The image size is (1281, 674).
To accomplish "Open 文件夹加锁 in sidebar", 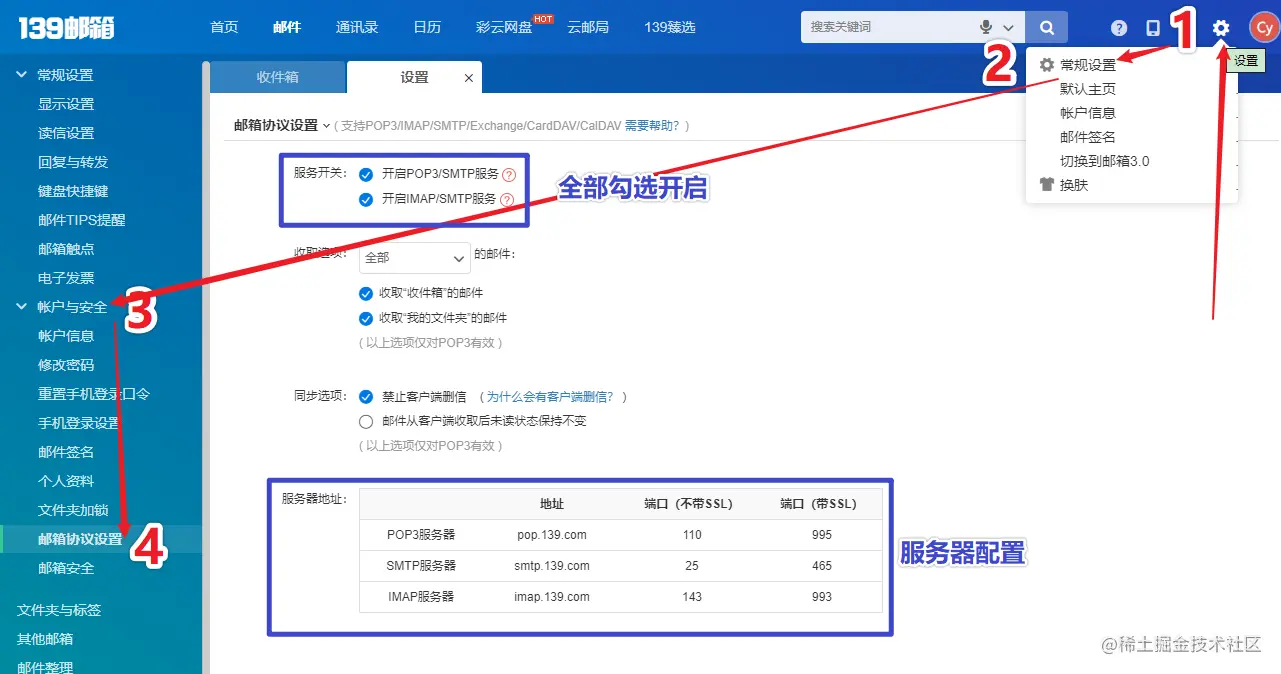I will point(73,510).
